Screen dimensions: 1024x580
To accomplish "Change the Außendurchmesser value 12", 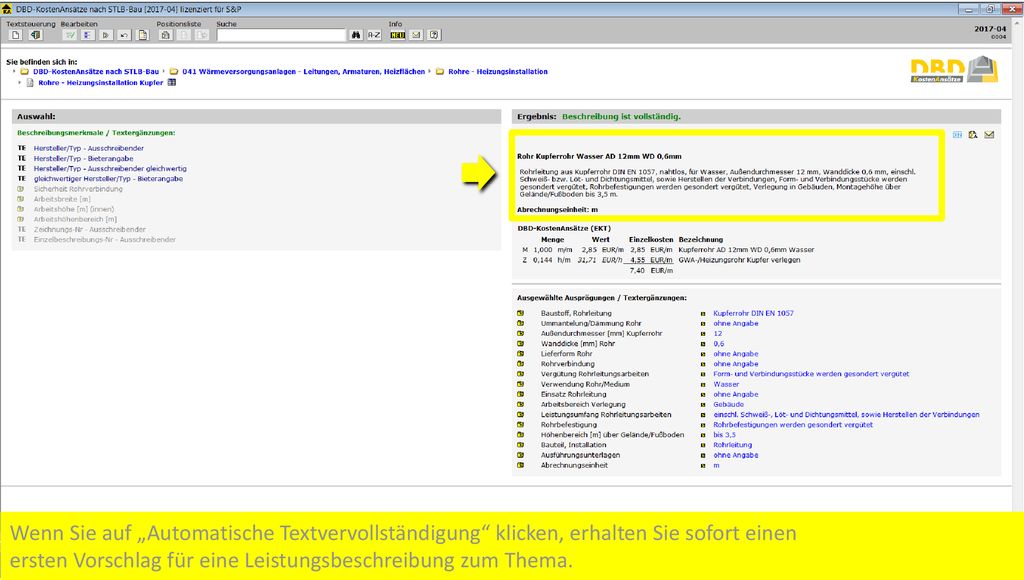I will pyautogui.click(x=718, y=334).
